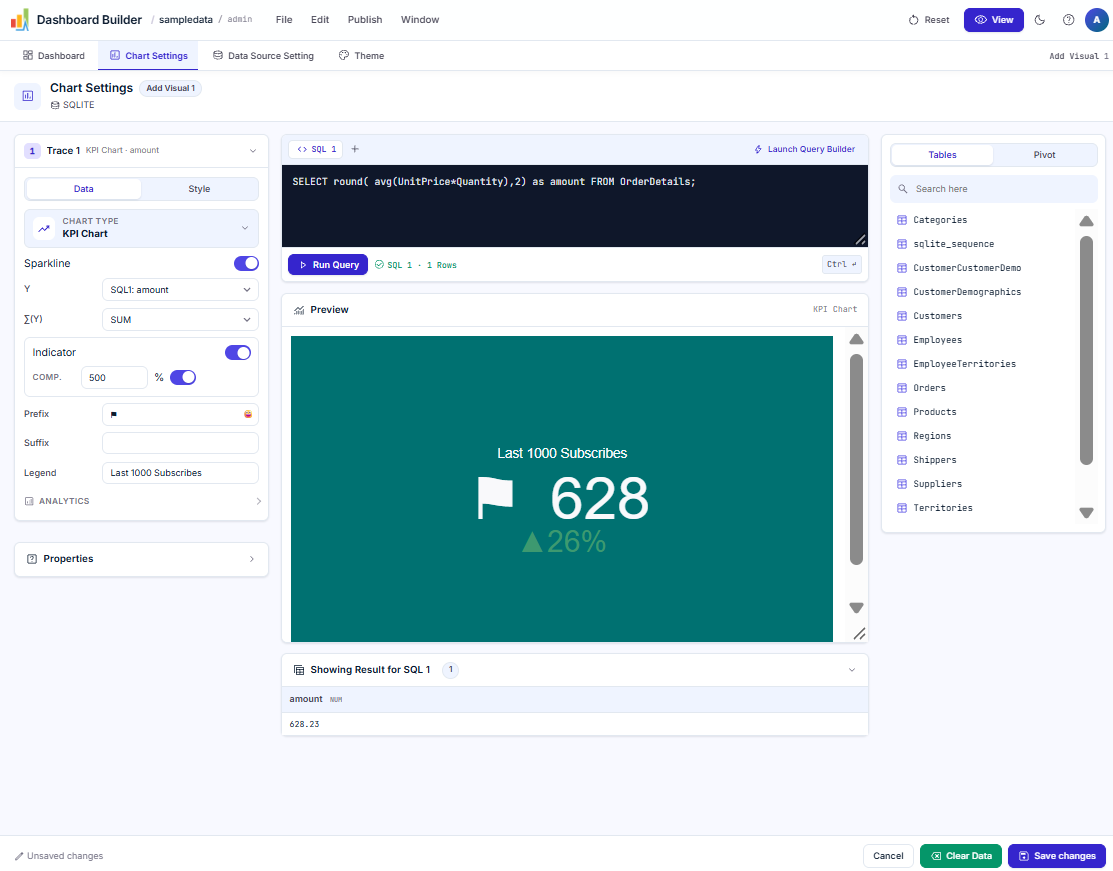1113x871 pixels.
Task: Add a new SQL tab with plus icon
Action: click(355, 149)
